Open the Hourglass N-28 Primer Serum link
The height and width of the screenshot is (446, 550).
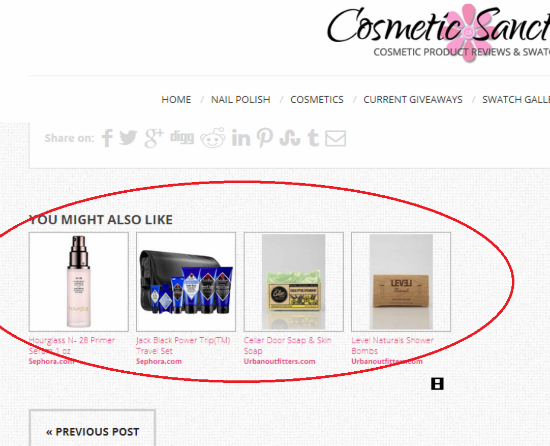(x=72, y=345)
